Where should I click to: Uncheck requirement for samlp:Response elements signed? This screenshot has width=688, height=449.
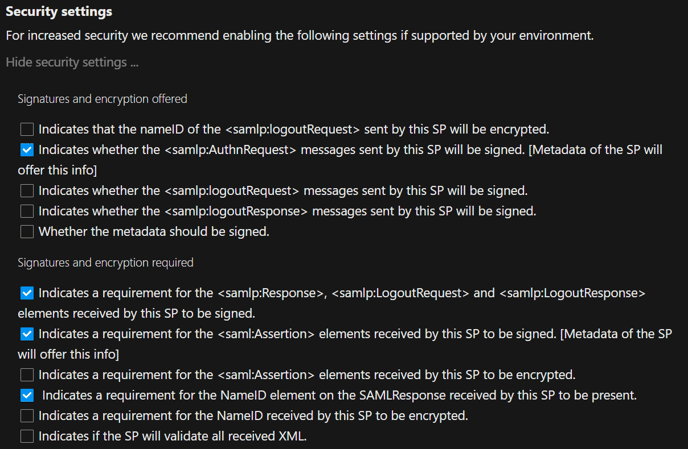coord(27,294)
